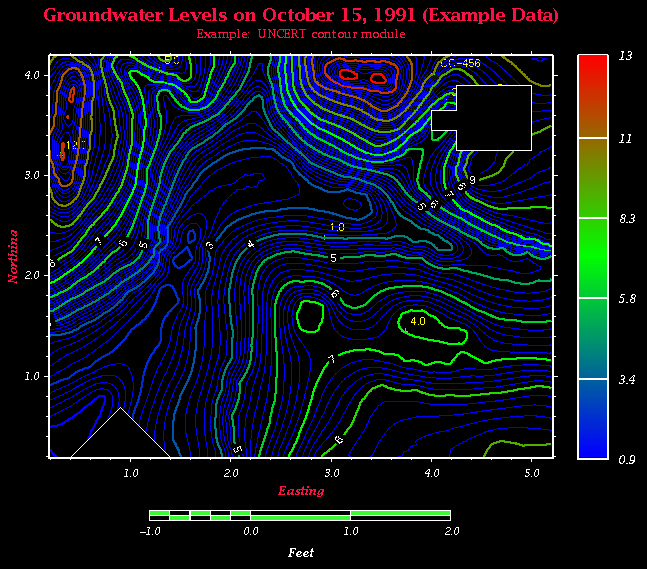
Task: Click the '0.9' legend minimum value
Action: click(x=625, y=459)
